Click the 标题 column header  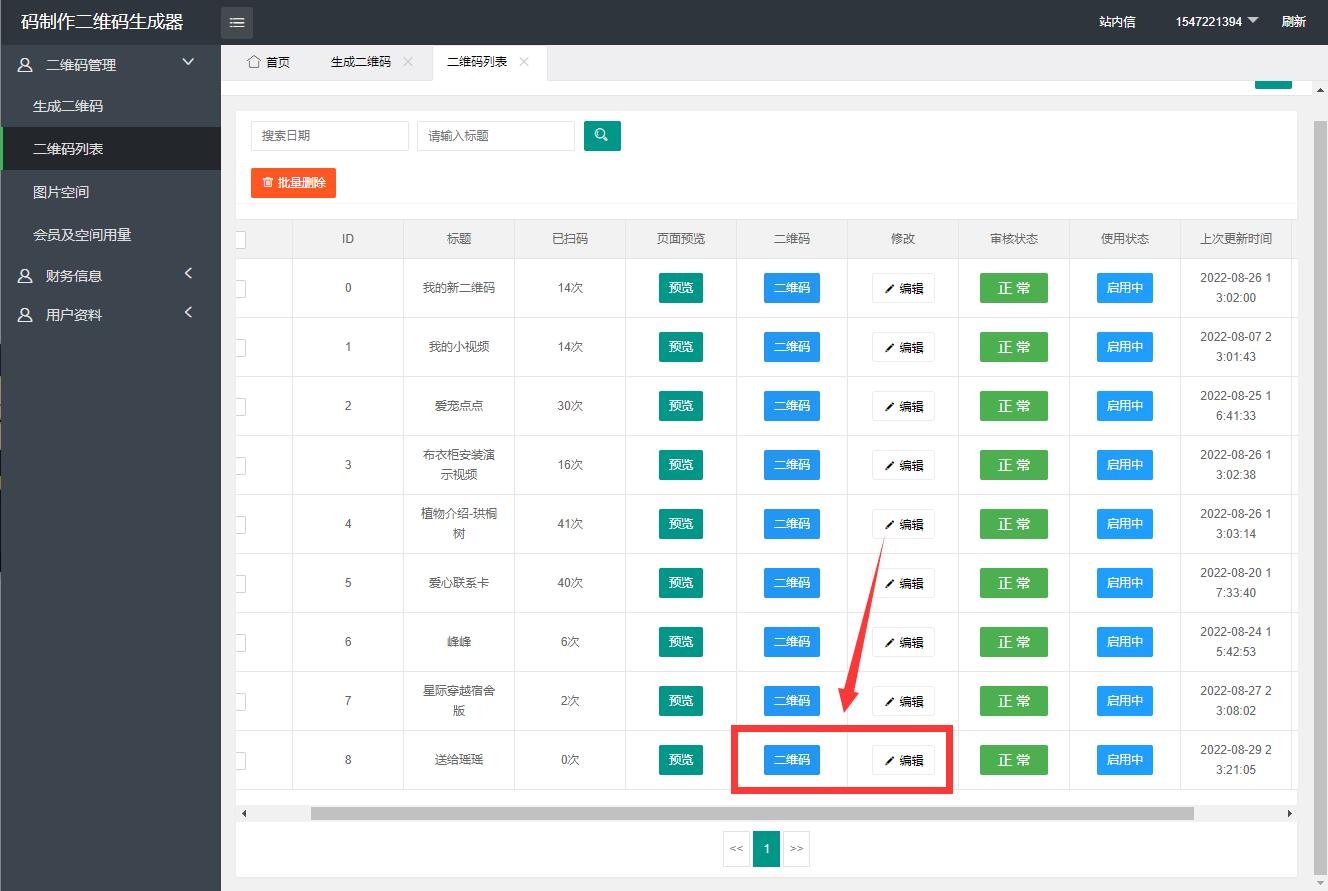coord(459,239)
